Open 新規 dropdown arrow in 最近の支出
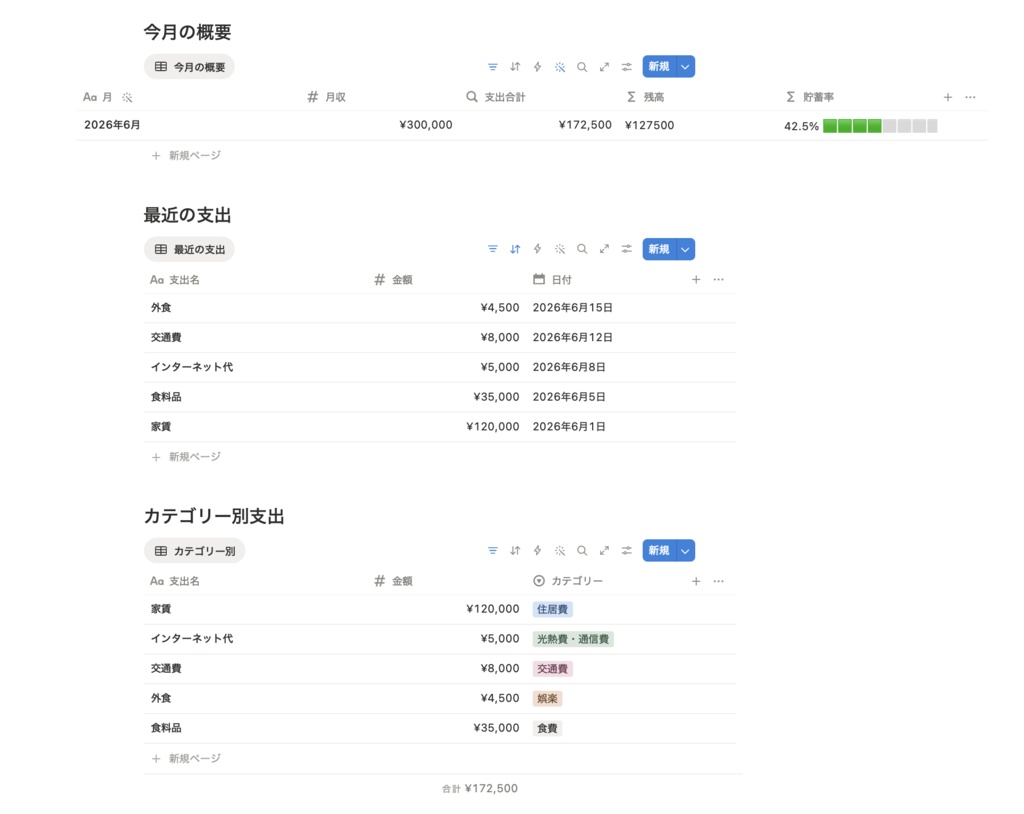The width and height of the screenshot is (1024, 814). click(685, 249)
